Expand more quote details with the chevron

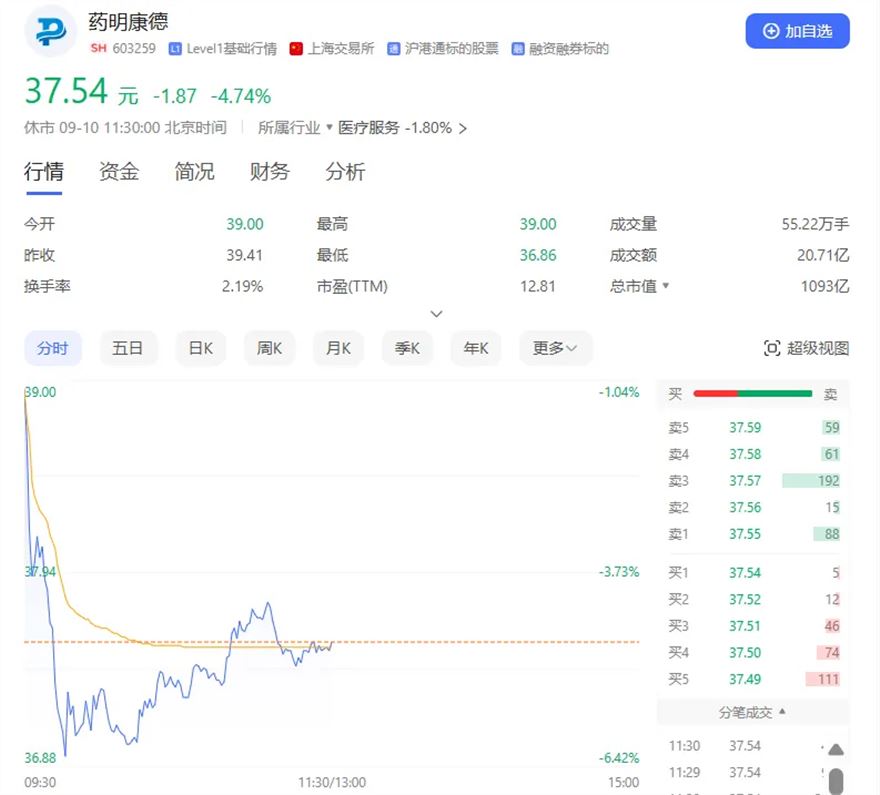(436, 314)
